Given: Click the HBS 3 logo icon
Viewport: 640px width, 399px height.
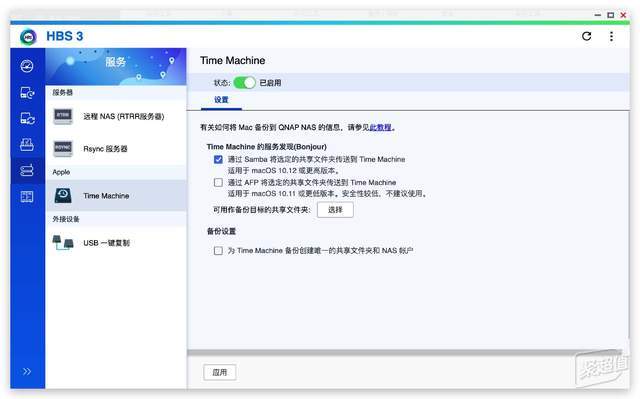Looking at the screenshot, I should [x=28, y=37].
